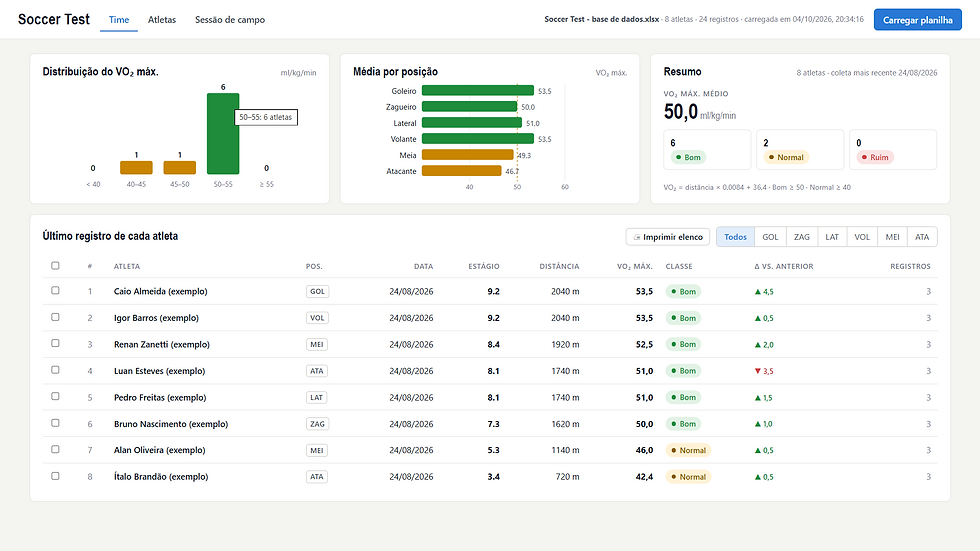Check the box for Renan Zanetti
The width and height of the screenshot is (980, 551).
point(55,344)
